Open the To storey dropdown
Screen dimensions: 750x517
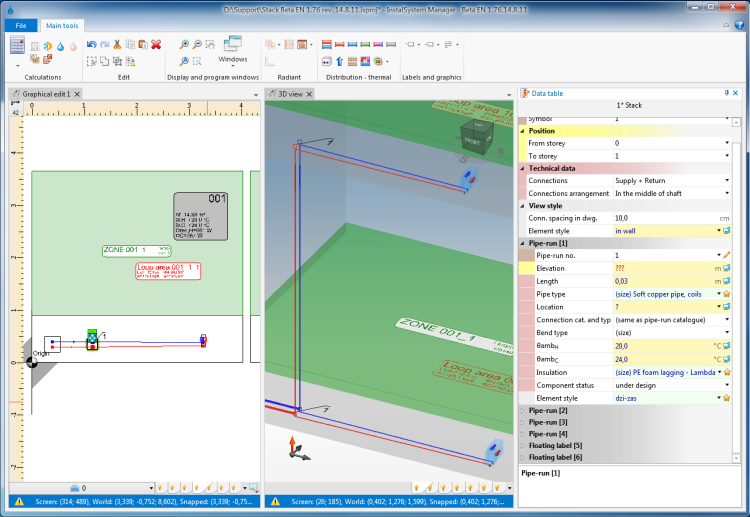pyautogui.click(x=727, y=156)
